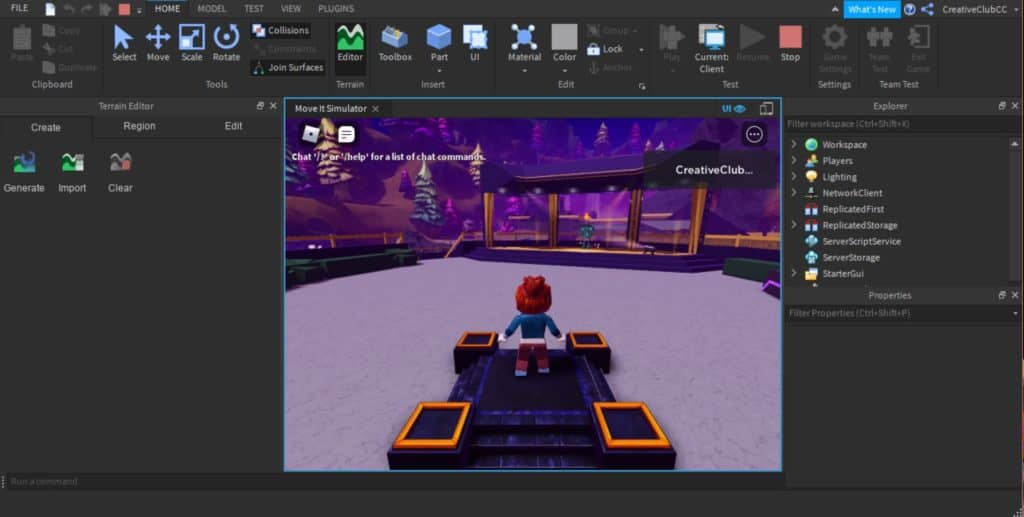Switch to the HOME ribbon tab
The image size is (1024, 517).
pos(167,9)
